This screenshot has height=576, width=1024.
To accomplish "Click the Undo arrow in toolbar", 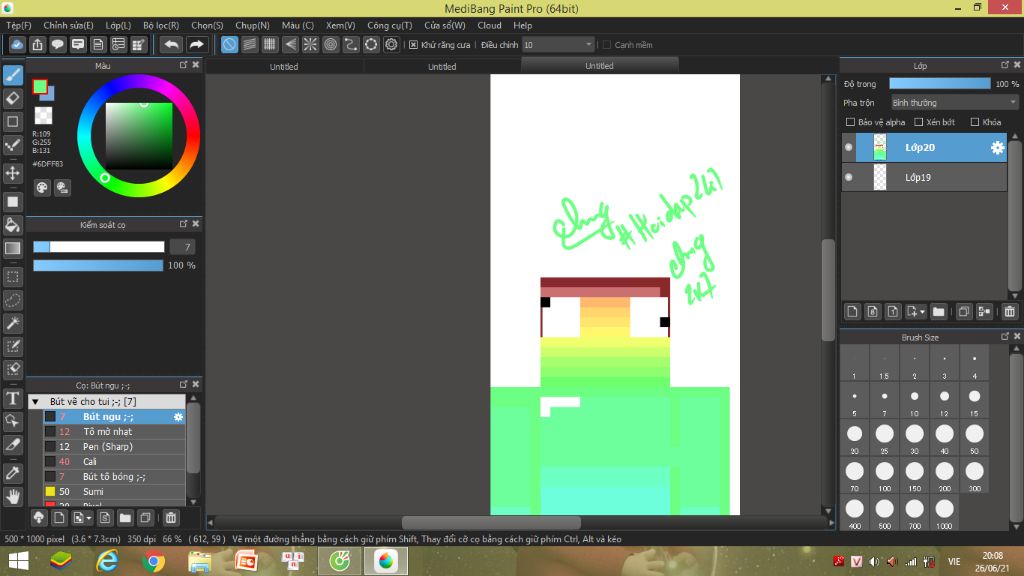I will (171, 44).
